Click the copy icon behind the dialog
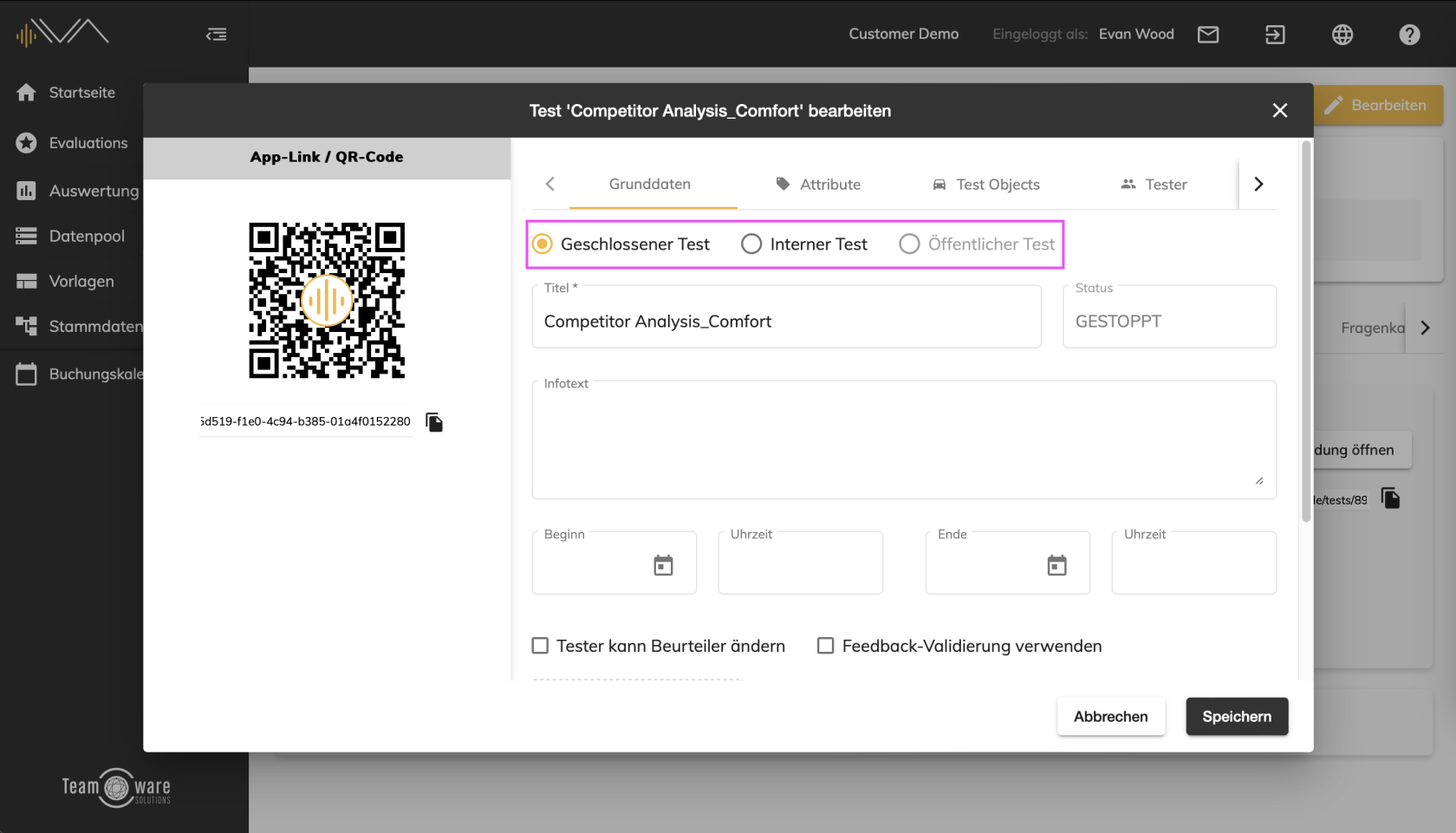 (1390, 498)
